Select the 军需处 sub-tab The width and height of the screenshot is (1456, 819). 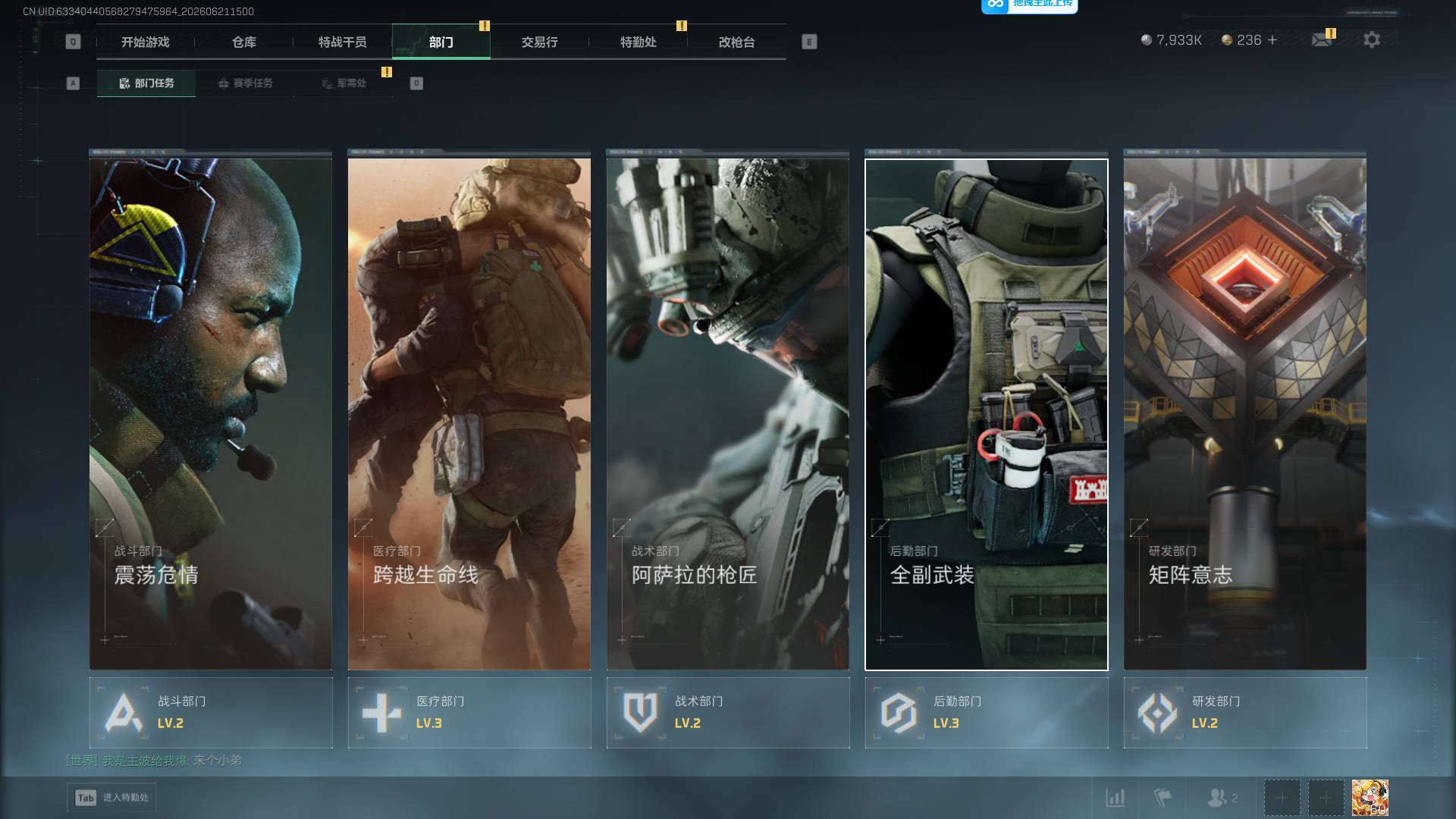coord(344,83)
